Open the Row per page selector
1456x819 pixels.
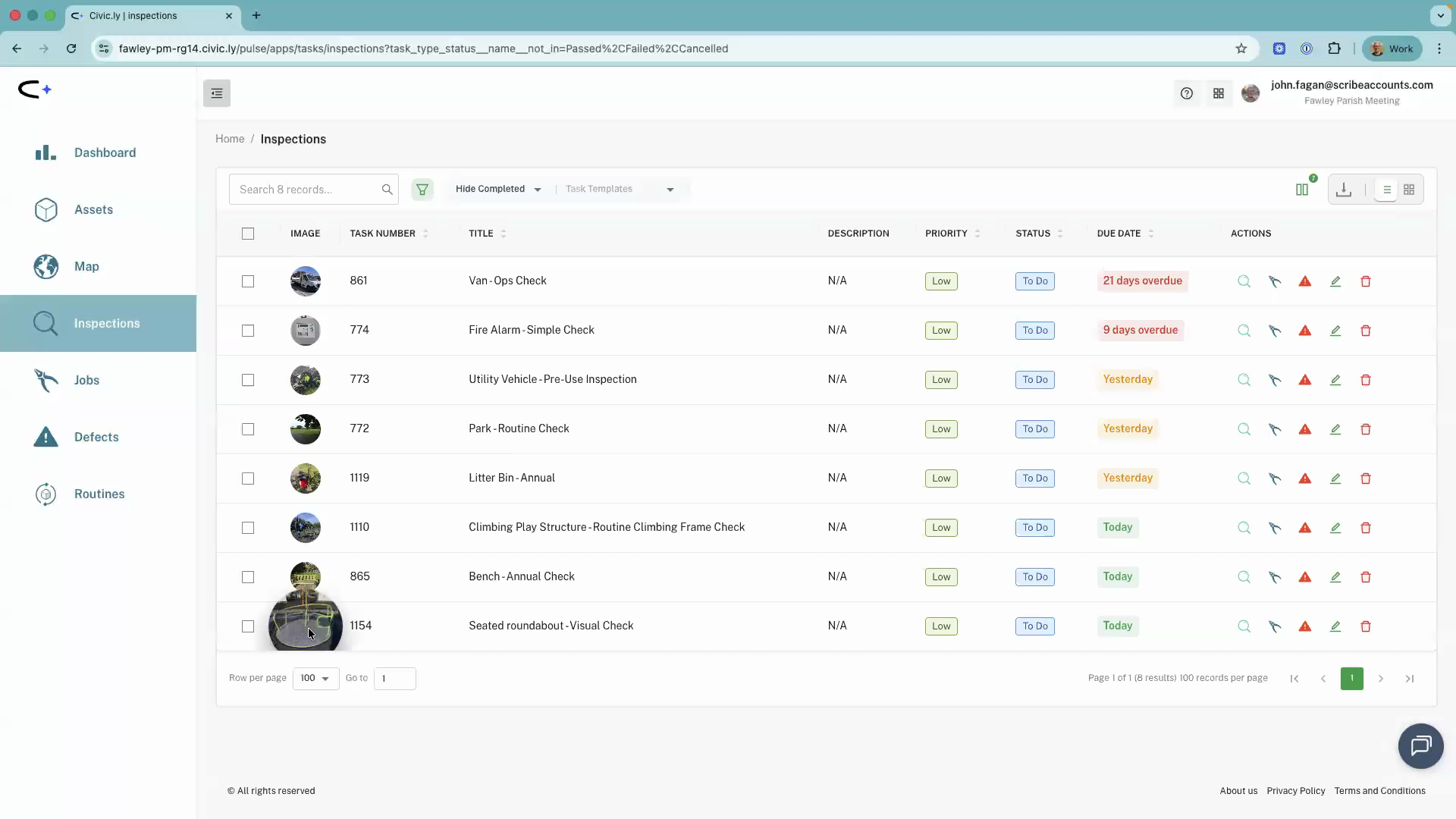(x=315, y=678)
